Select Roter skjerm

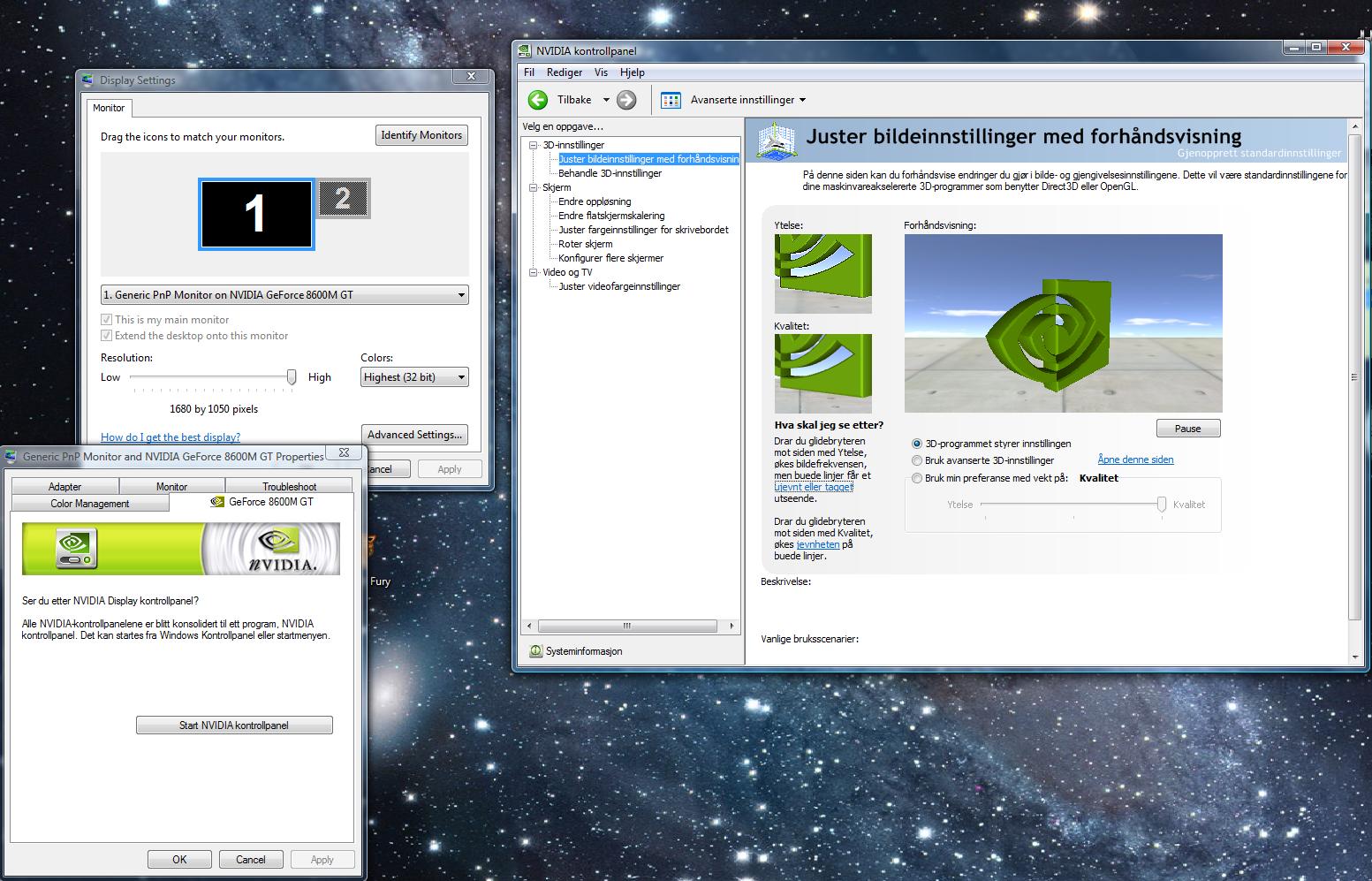[585, 244]
